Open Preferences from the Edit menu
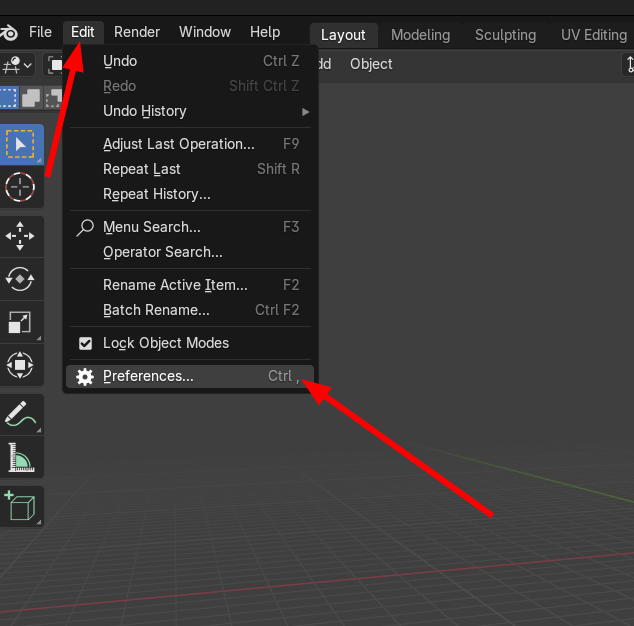The width and height of the screenshot is (634, 626). tap(190, 377)
